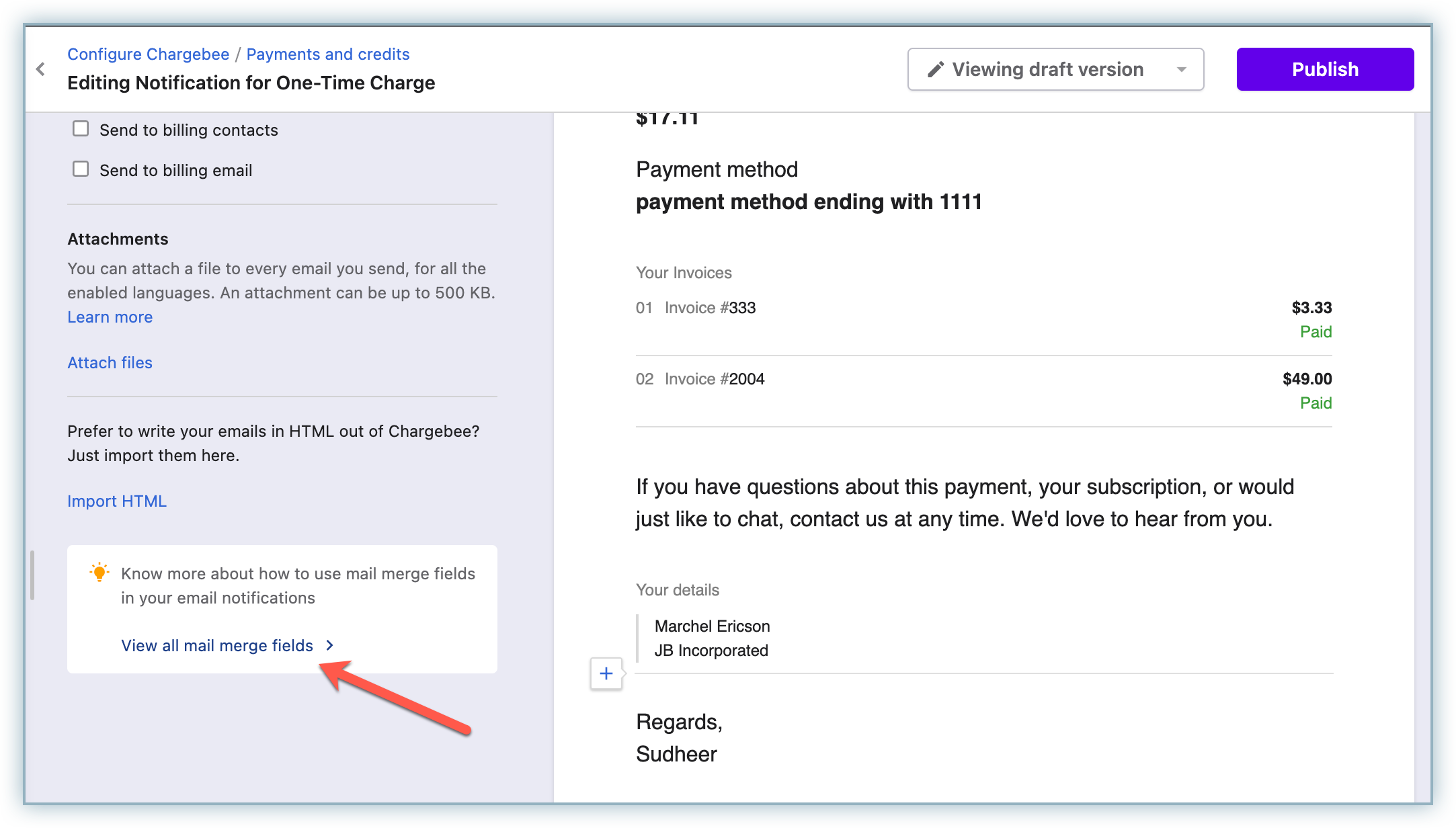Select Invoice #333 row in preview
This screenshot has height=828, width=1456.
pyautogui.click(x=710, y=308)
